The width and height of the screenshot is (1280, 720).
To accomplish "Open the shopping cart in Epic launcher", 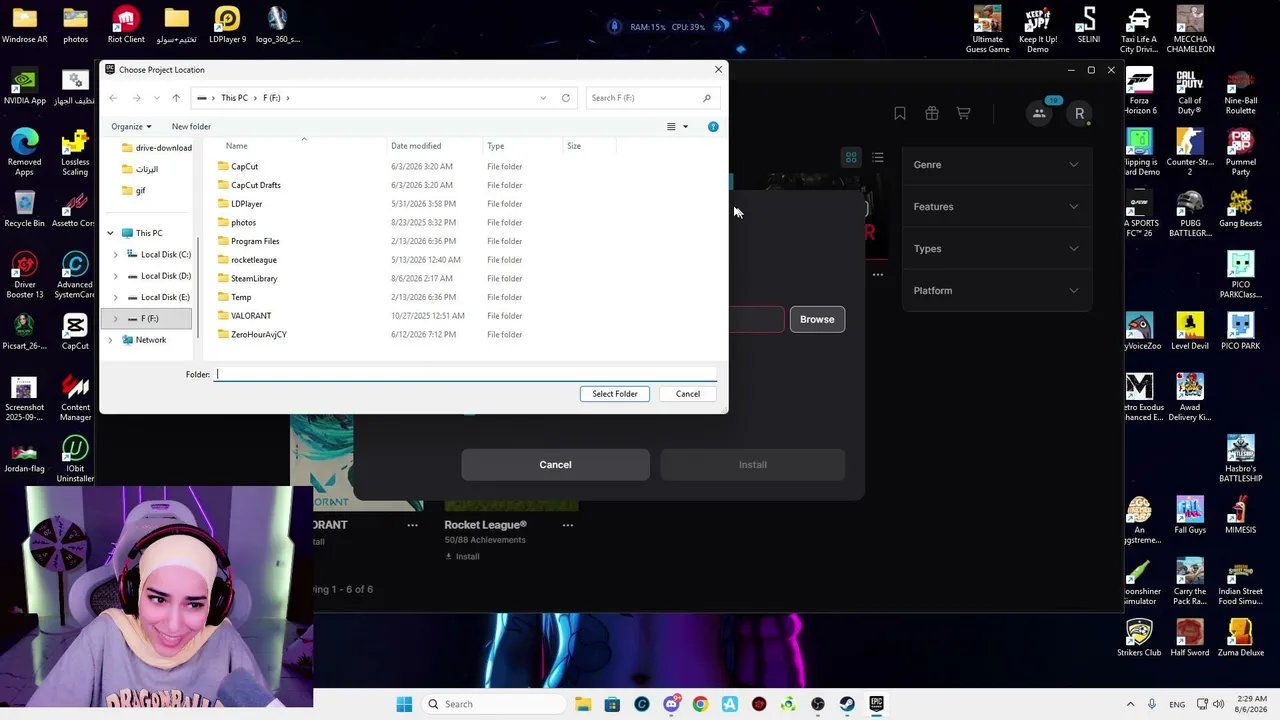I will [x=964, y=114].
